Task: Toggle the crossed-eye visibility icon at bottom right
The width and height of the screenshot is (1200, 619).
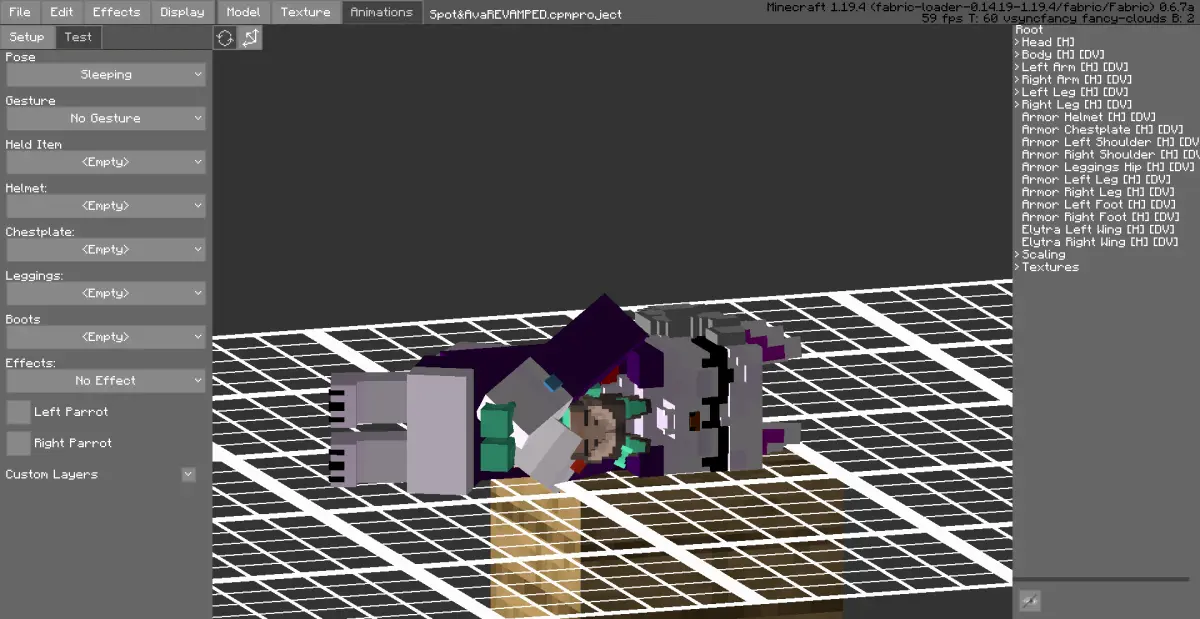Action: [1029, 600]
